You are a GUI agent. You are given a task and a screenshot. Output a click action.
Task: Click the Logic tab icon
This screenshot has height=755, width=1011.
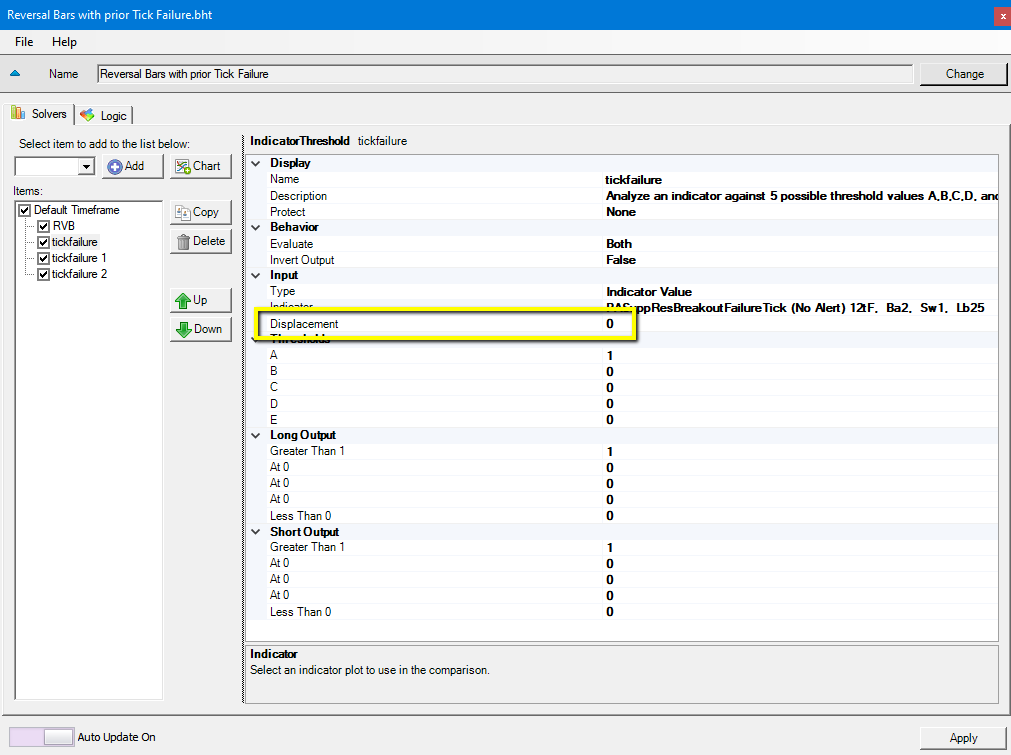point(87,115)
